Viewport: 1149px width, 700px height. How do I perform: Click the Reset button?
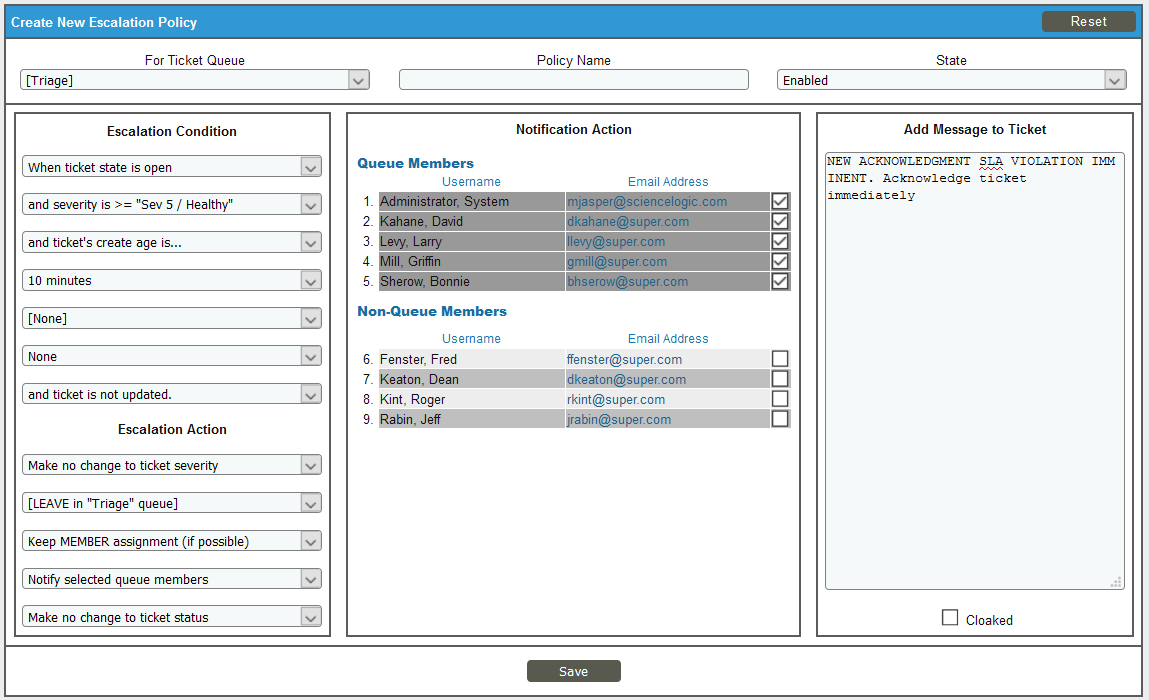(x=1088, y=22)
